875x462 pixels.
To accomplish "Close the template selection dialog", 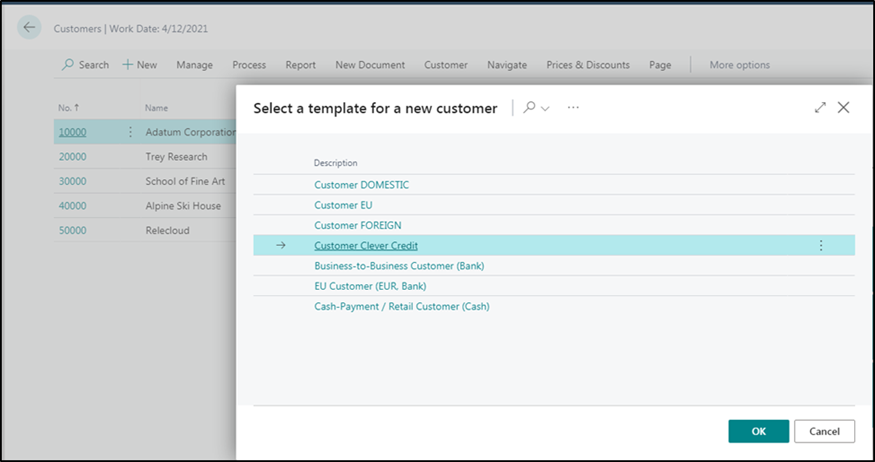I will click(843, 108).
